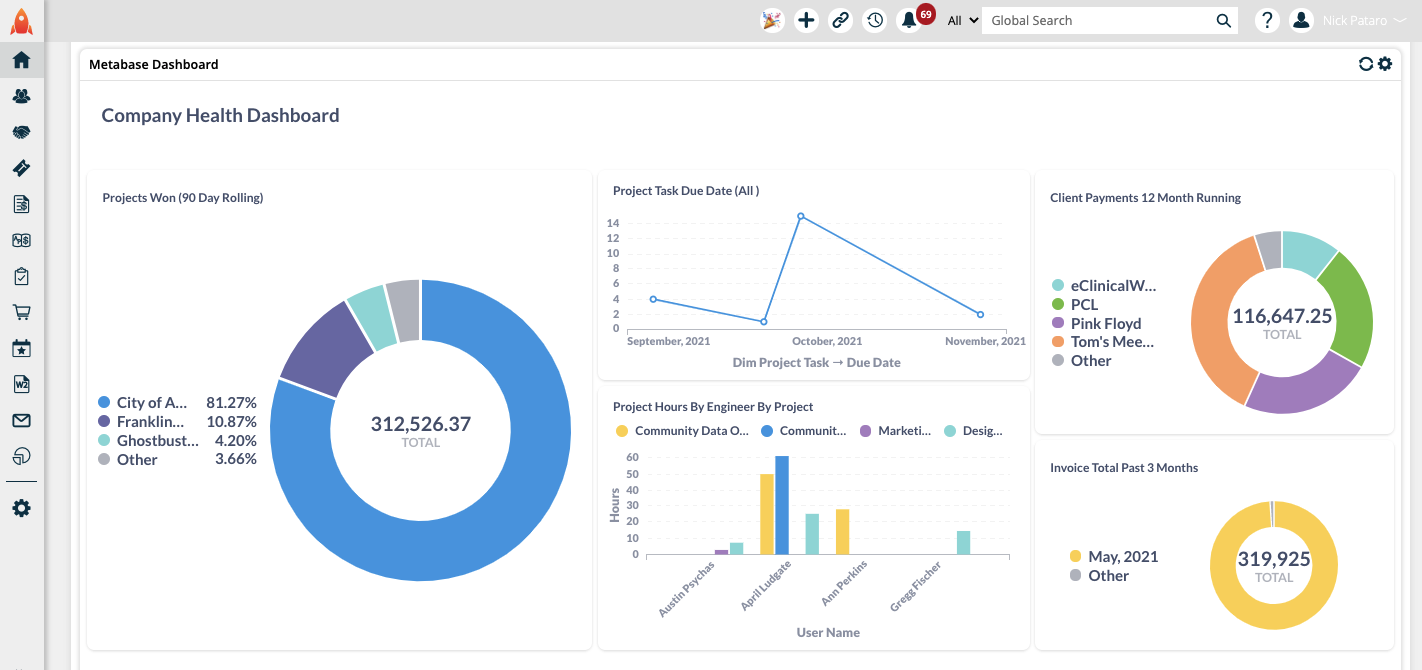Click the rocket logo icon
This screenshot has height=670, width=1422.
click(x=21, y=21)
